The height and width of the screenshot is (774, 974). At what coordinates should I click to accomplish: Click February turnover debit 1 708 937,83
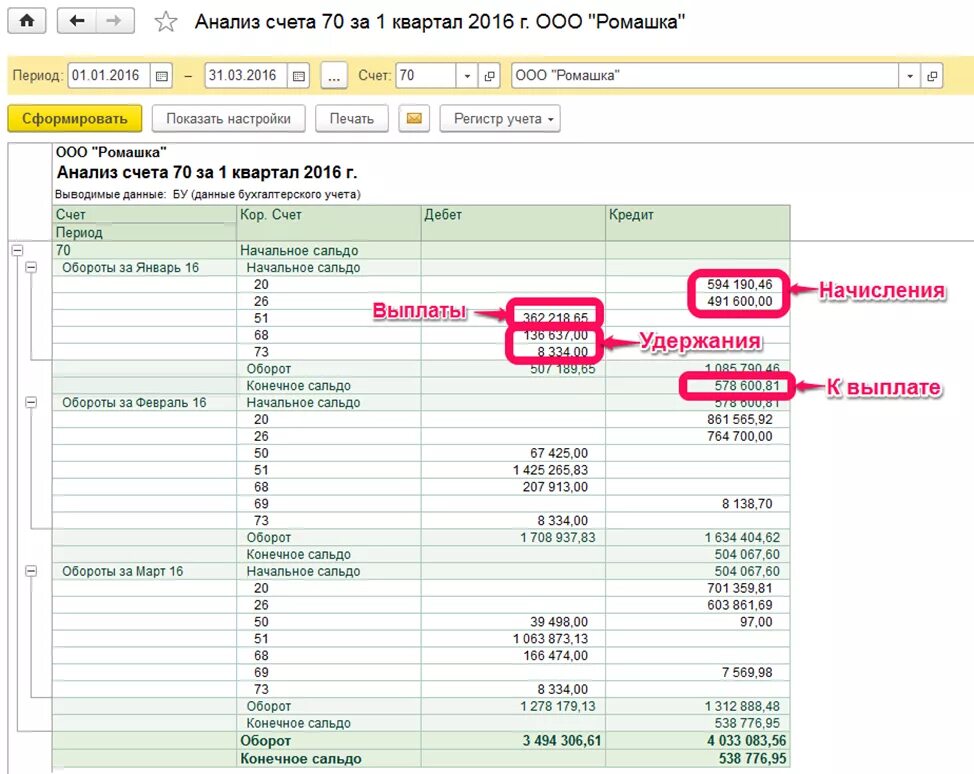coord(557,537)
